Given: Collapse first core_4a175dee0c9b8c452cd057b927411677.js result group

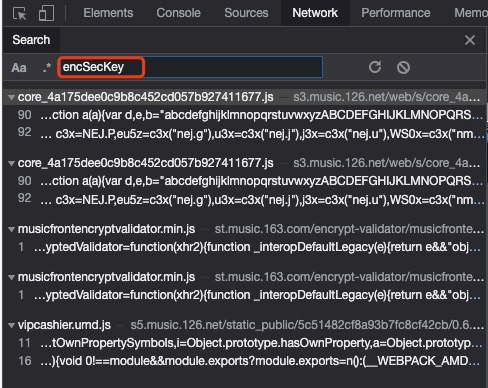Looking at the screenshot, I should click(x=12, y=97).
